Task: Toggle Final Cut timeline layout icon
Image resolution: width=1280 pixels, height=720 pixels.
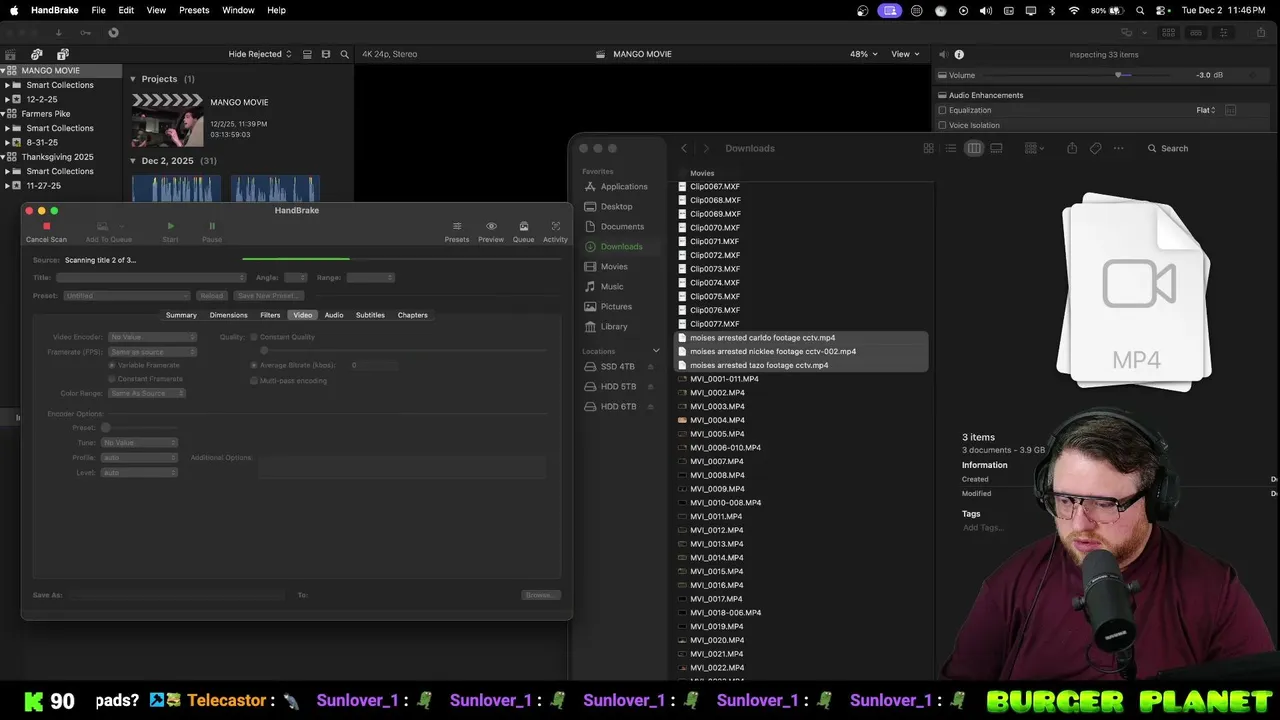Action: (x=1195, y=32)
